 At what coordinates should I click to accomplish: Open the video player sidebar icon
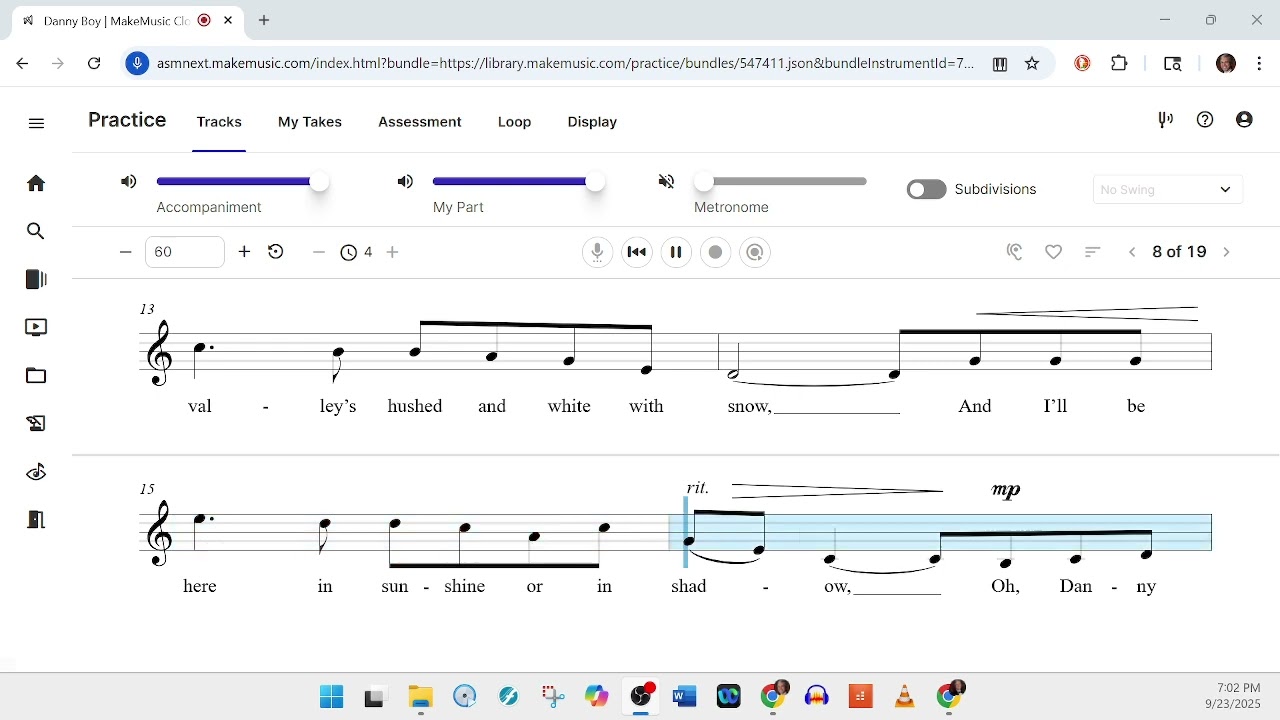click(x=36, y=327)
